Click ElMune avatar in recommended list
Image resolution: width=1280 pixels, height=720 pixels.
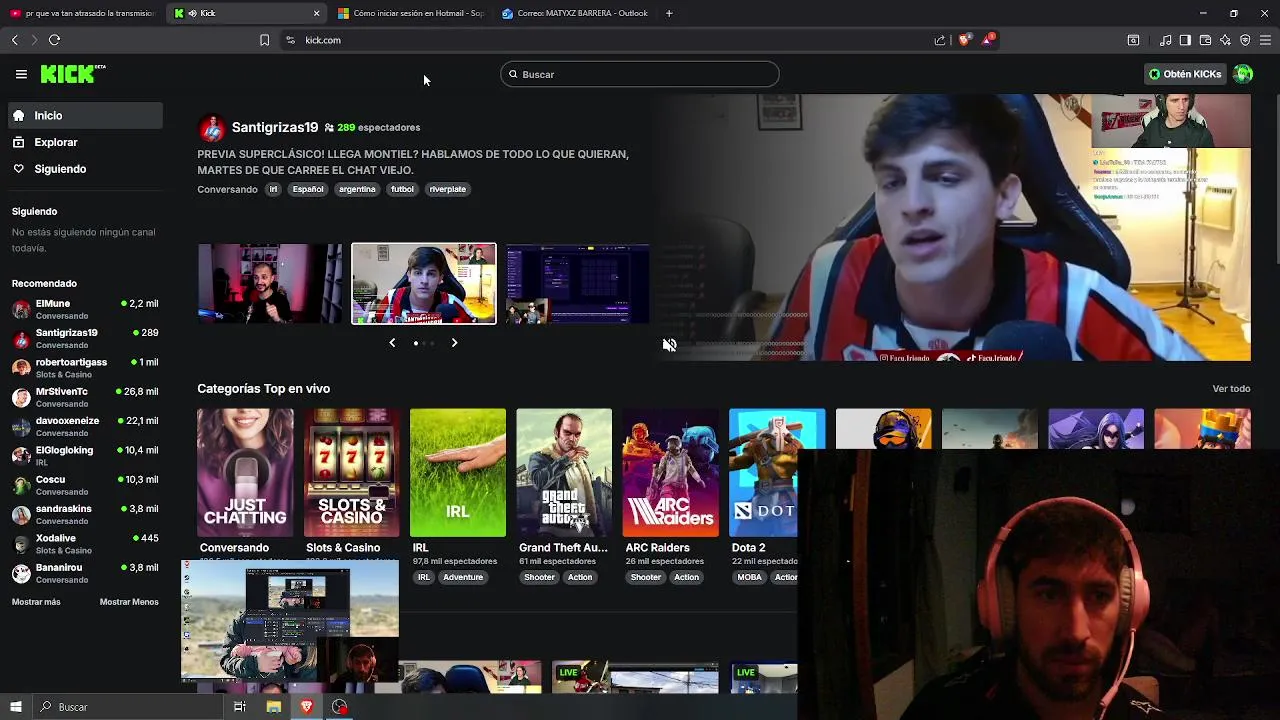point(21,309)
